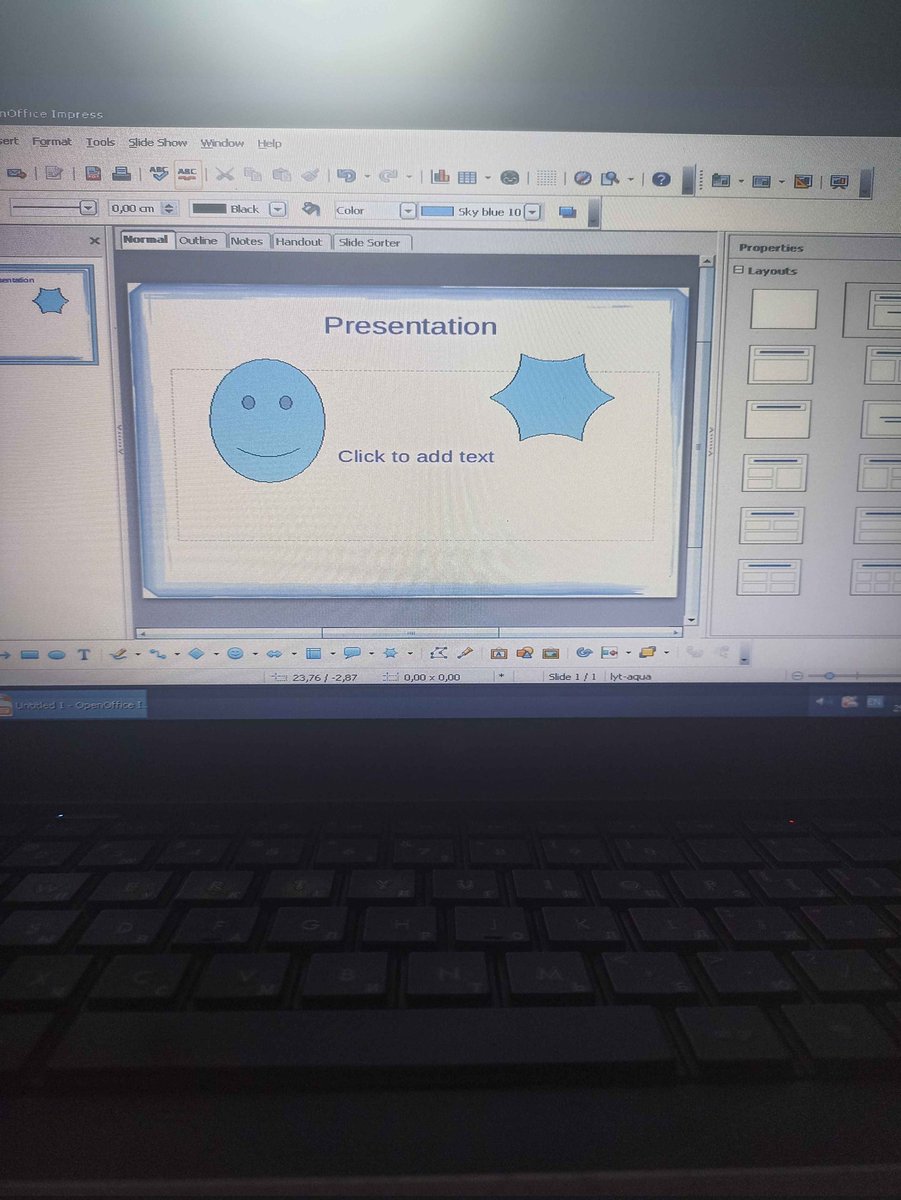
Task: Toggle AutoSpellcheck icon
Action: click(187, 175)
